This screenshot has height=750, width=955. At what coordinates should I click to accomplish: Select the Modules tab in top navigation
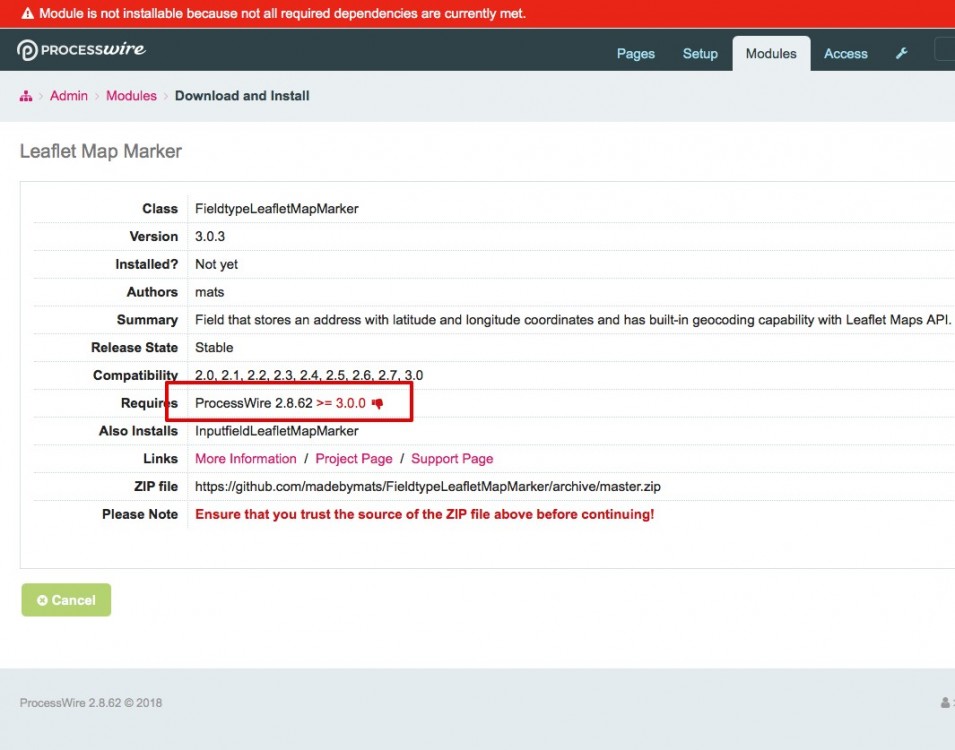click(x=771, y=54)
